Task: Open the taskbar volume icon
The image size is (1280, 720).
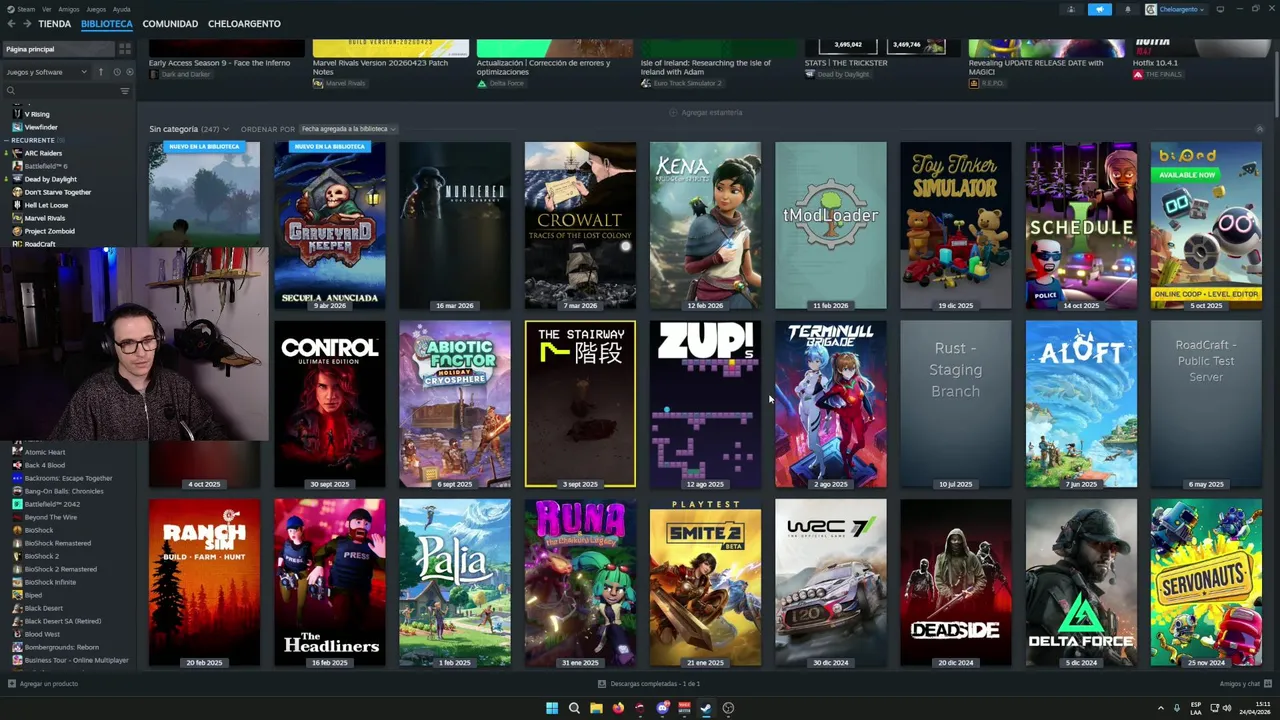Action: (1226, 708)
